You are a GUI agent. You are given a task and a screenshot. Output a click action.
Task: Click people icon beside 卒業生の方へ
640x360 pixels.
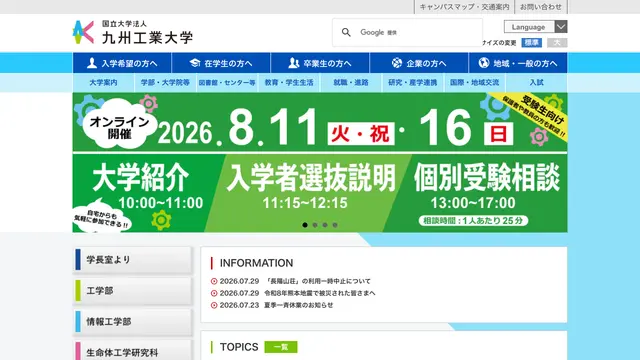[x=293, y=63]
